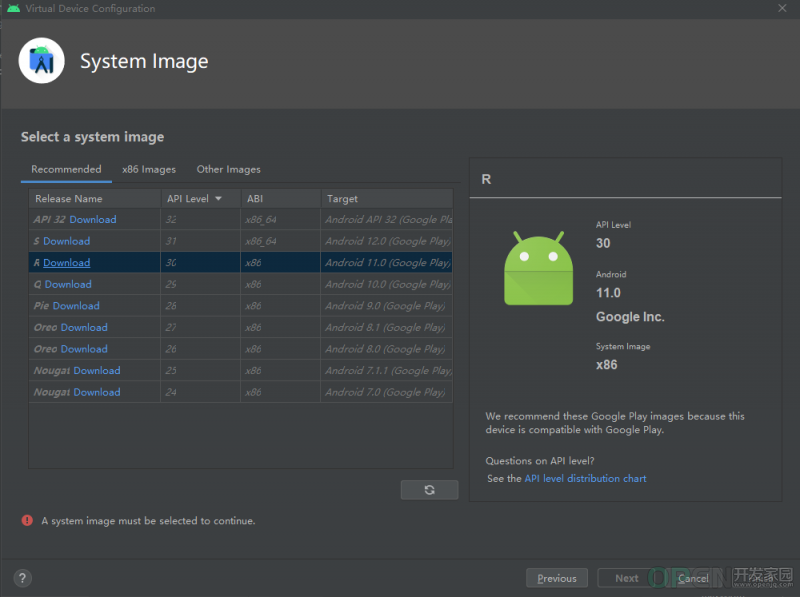Viewport: 800px width, 597px height.
Task: Click the x86 ABI cell in the Pie row
Action: [281, 306]
